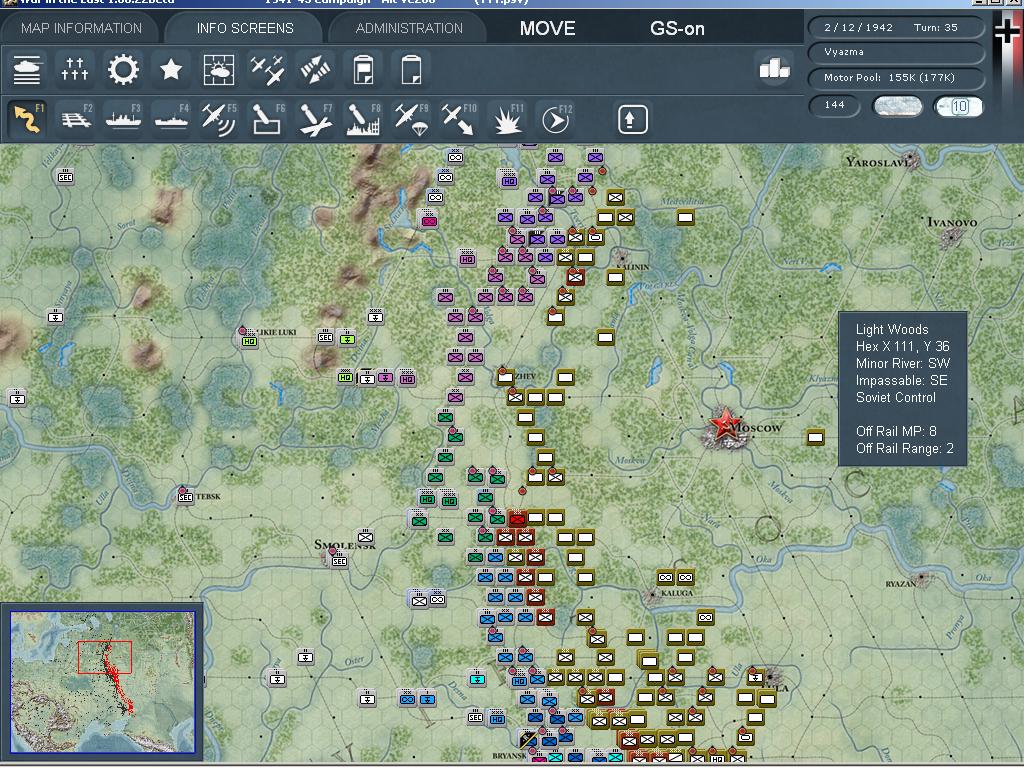Viewport: 1024px width, 768px height.
Task: Click the minimap overview
Action: [x=103, y=681]
